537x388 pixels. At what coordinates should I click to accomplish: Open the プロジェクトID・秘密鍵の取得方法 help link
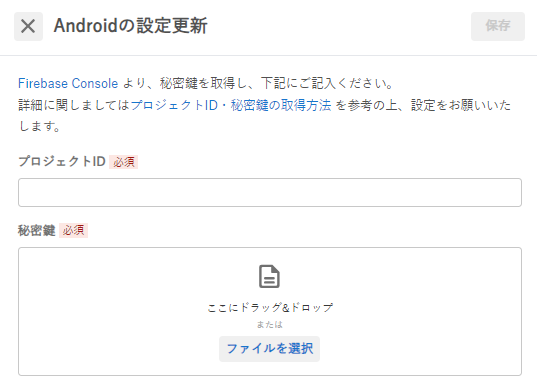[x=231, y=105]
